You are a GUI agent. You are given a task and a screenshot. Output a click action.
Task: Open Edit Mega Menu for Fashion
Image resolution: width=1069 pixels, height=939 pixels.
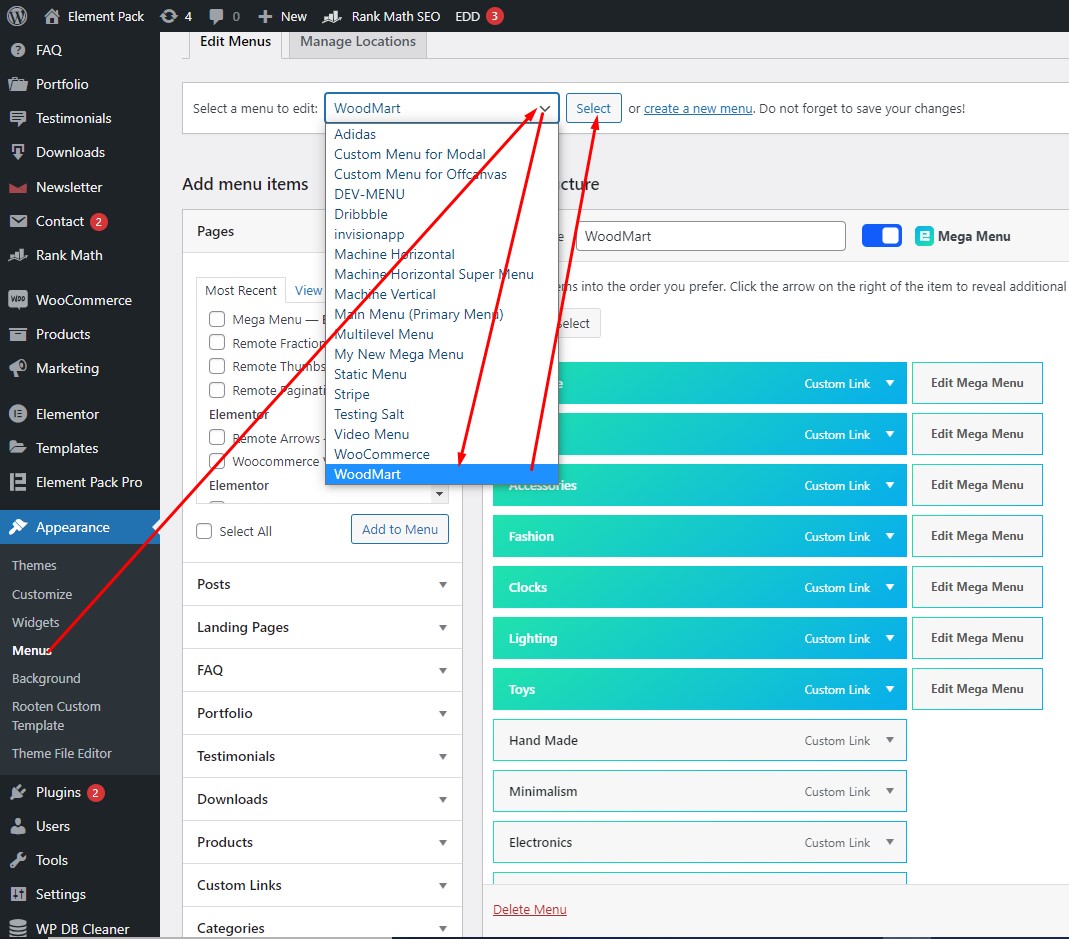(976, 535)
